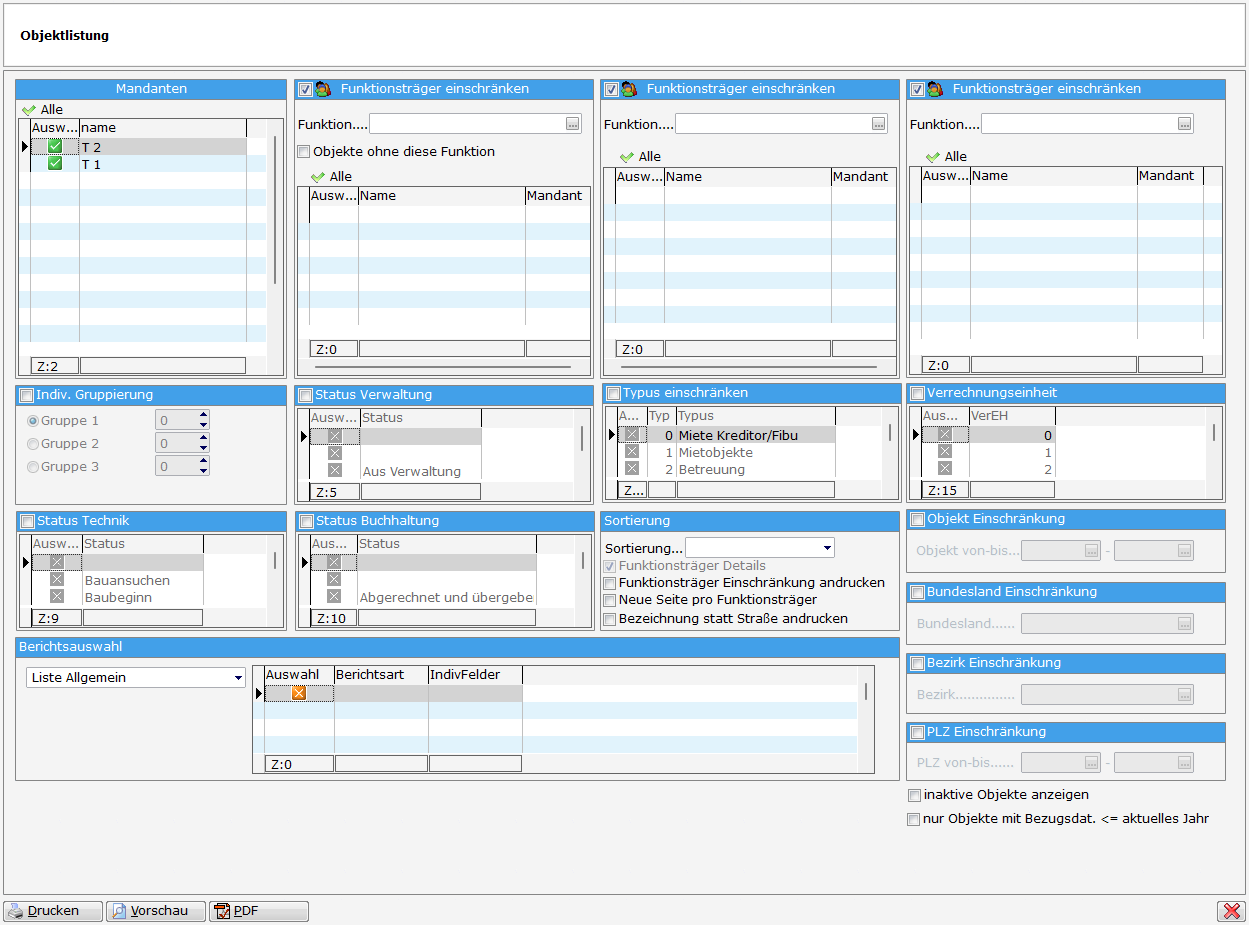Image resolution: width=1249 pixels, height=925 pixels.
Task: Enable the Bundesland Einschränkung panel checkbox
Action: coord(917,593)
